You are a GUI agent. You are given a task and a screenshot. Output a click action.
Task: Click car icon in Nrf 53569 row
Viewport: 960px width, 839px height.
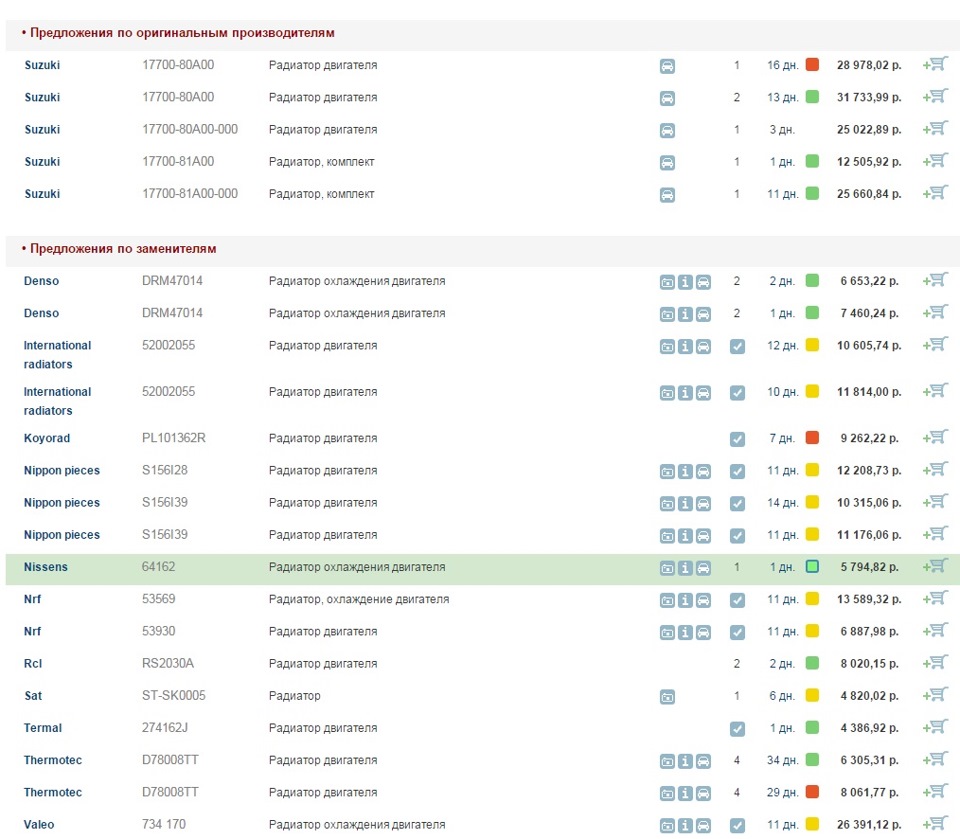point(703,600)
